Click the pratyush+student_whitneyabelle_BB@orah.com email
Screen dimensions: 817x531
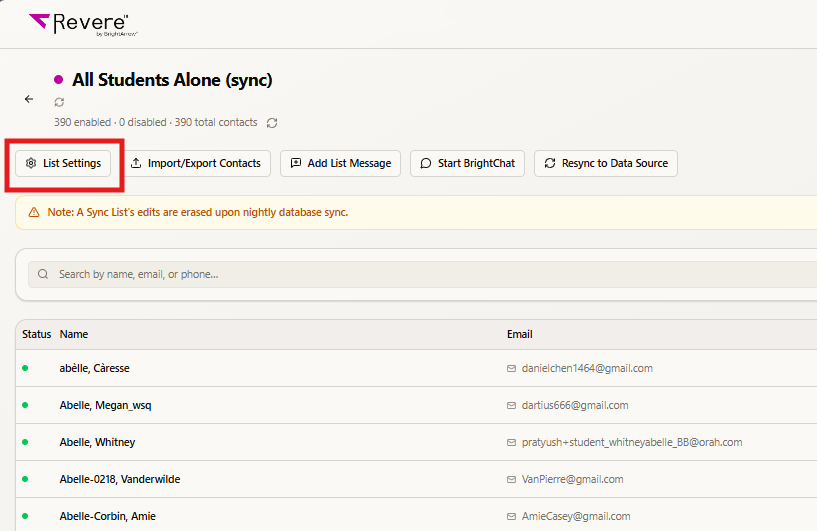pos(632,442)
